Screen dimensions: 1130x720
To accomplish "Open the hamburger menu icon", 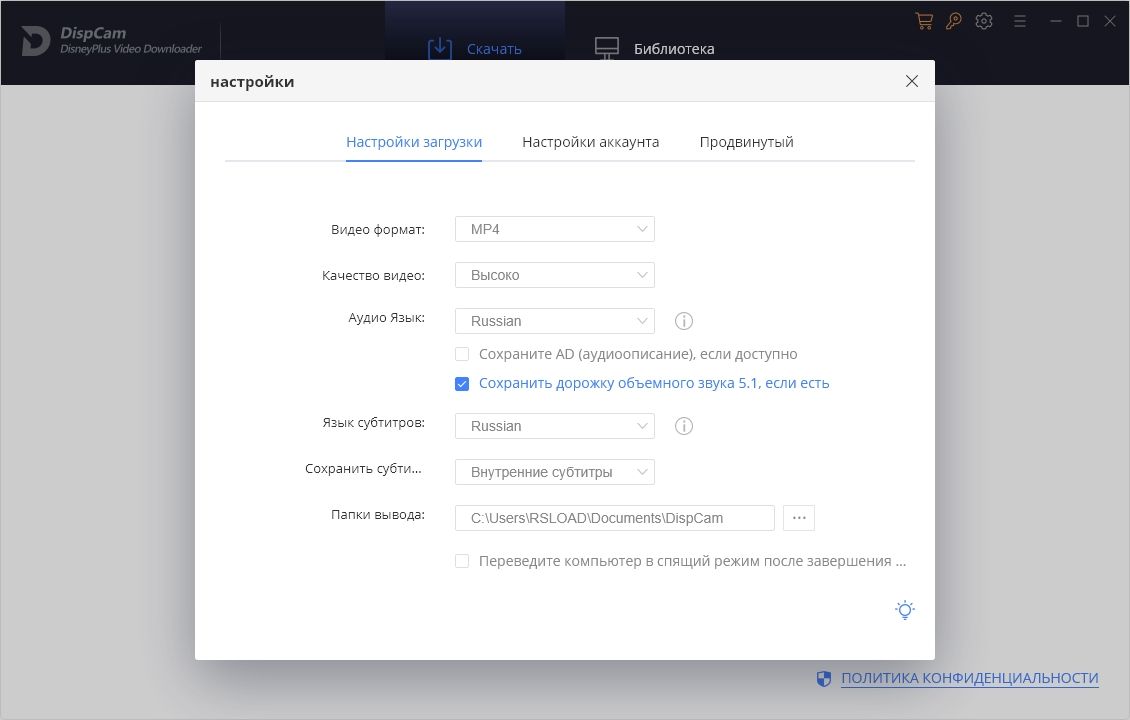I will pos(1020,22).
